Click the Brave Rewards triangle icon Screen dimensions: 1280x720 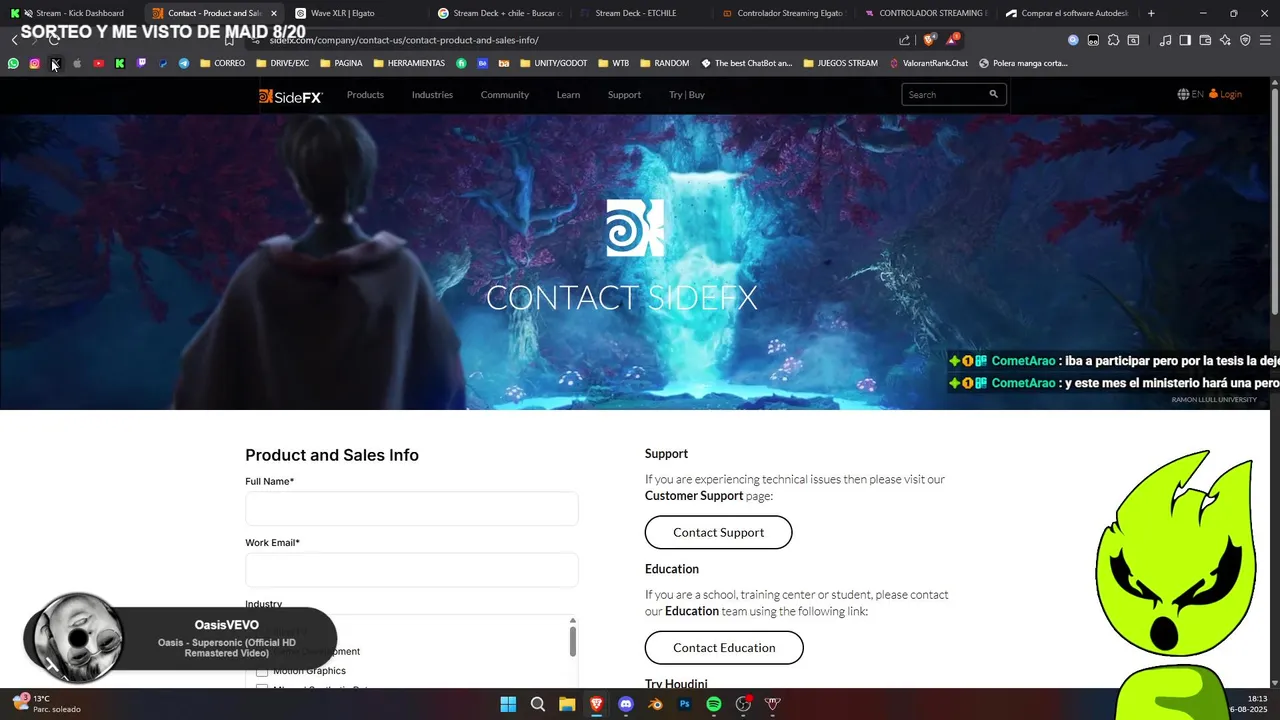pos(953,40)
